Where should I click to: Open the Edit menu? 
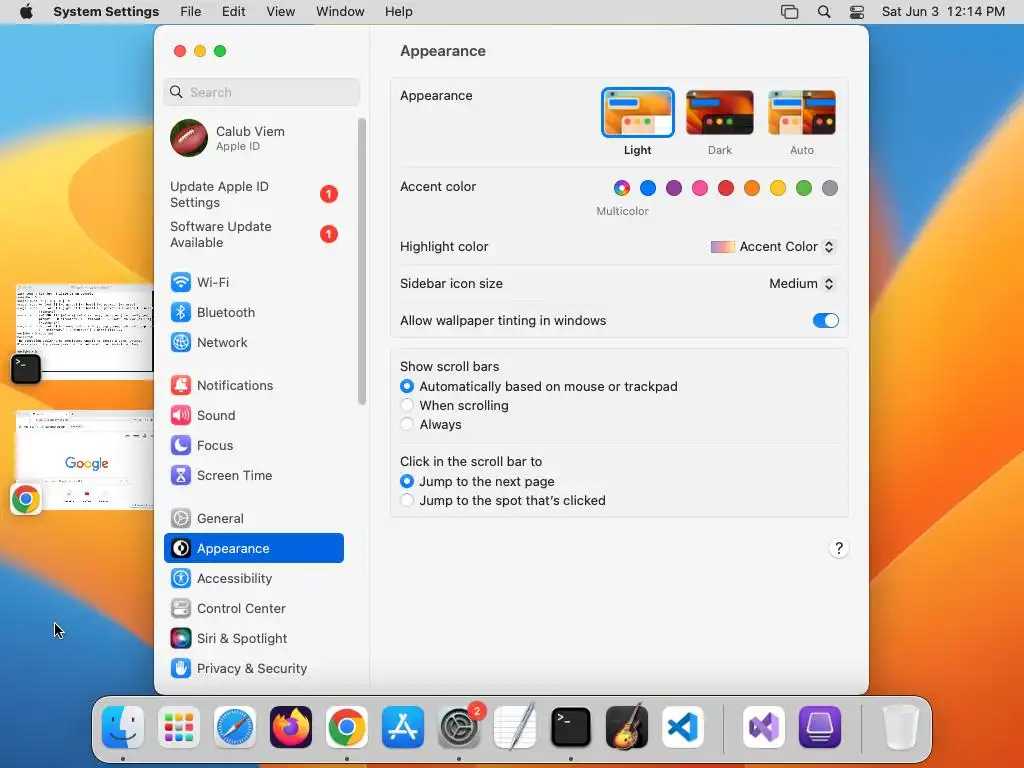[233, 12]
